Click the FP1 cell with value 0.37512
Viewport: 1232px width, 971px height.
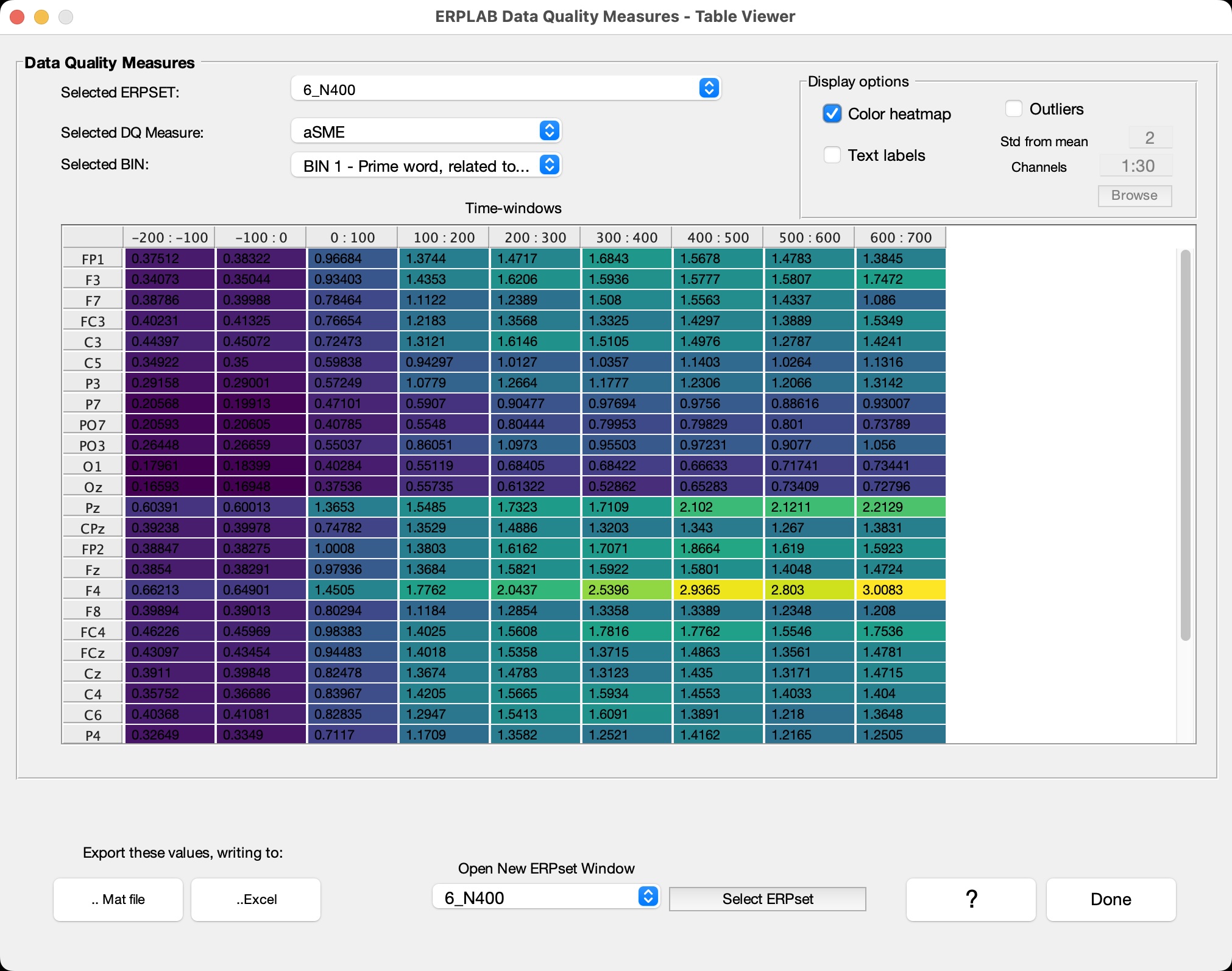(169, 258)
